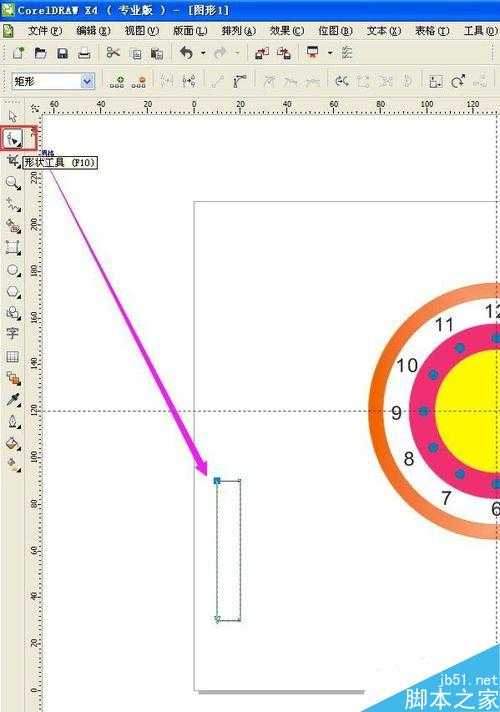This screenshot has height=712, width=500.
Task: Open the undo history dropdown arrow
Action: click(203, 54)
